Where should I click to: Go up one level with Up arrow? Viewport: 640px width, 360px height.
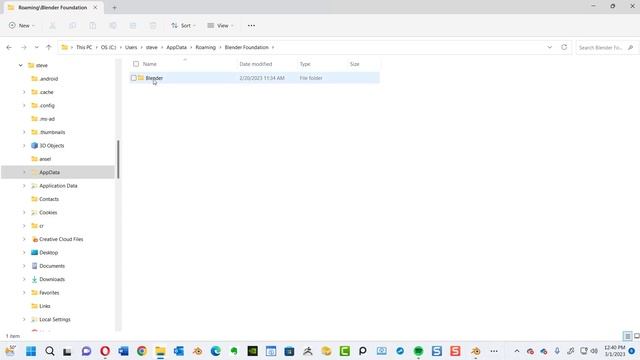point(49,47)
